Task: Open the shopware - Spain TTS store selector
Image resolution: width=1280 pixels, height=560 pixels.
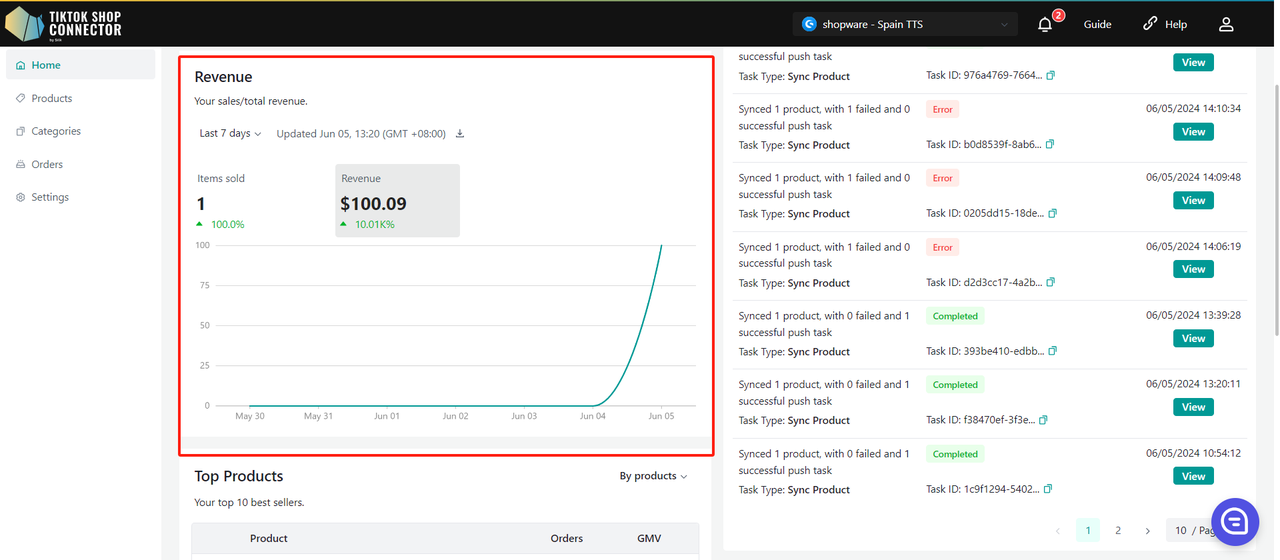Action: point(905,24)
